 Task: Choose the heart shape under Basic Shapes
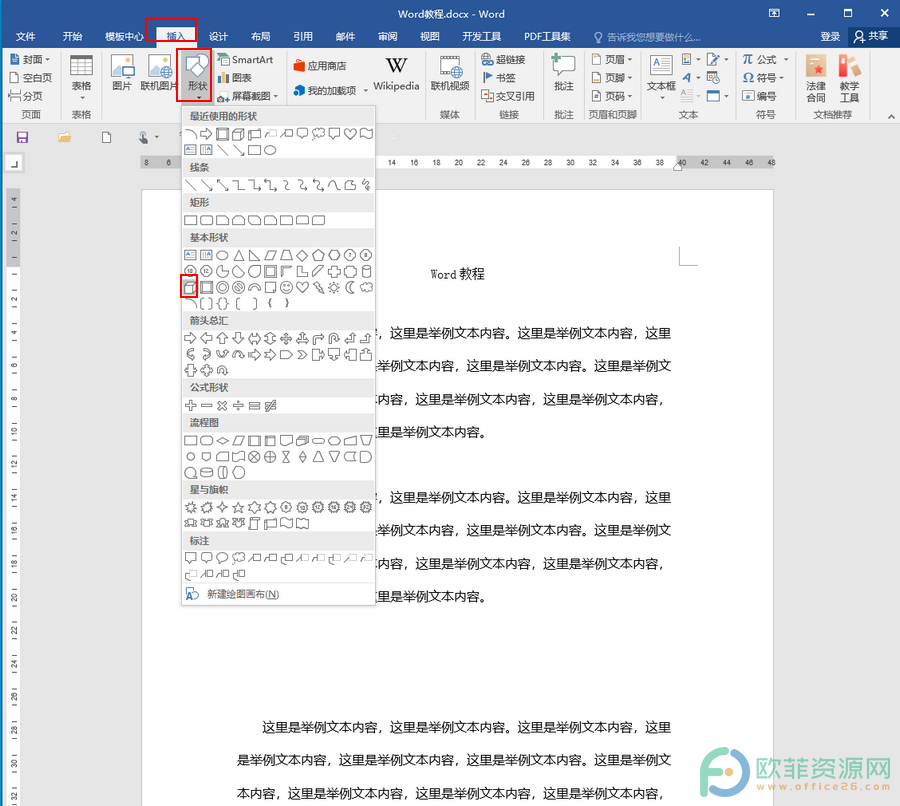[302, 288]
